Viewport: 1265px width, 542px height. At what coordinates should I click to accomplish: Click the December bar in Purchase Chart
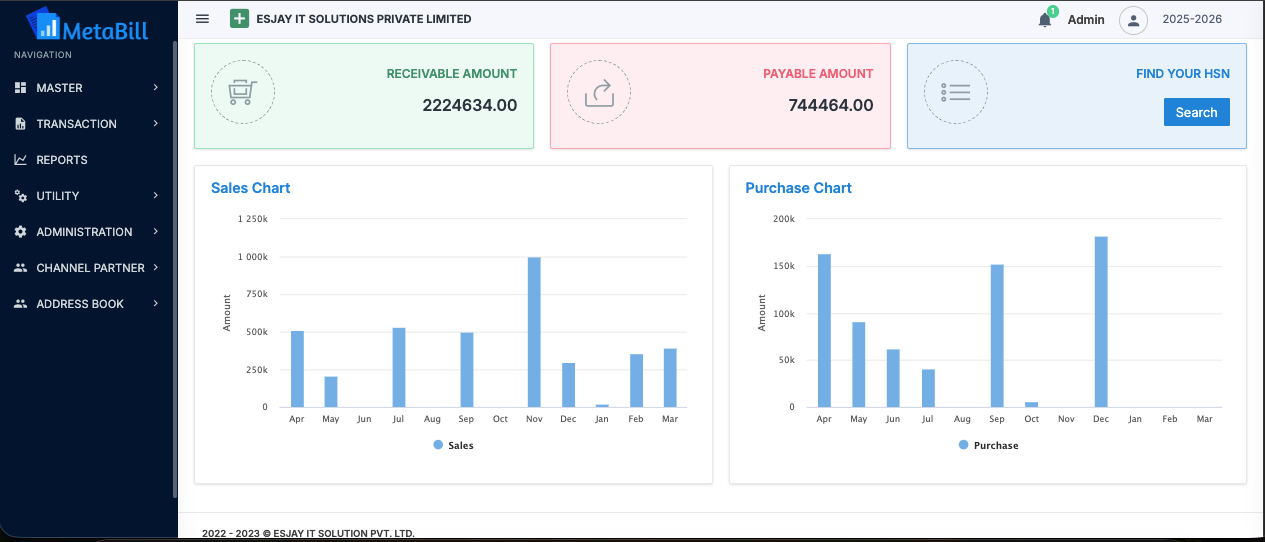[x=1101, y=322]
